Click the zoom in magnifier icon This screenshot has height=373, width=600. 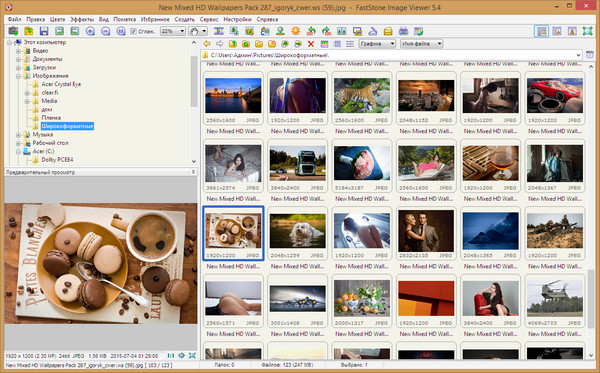90,31
